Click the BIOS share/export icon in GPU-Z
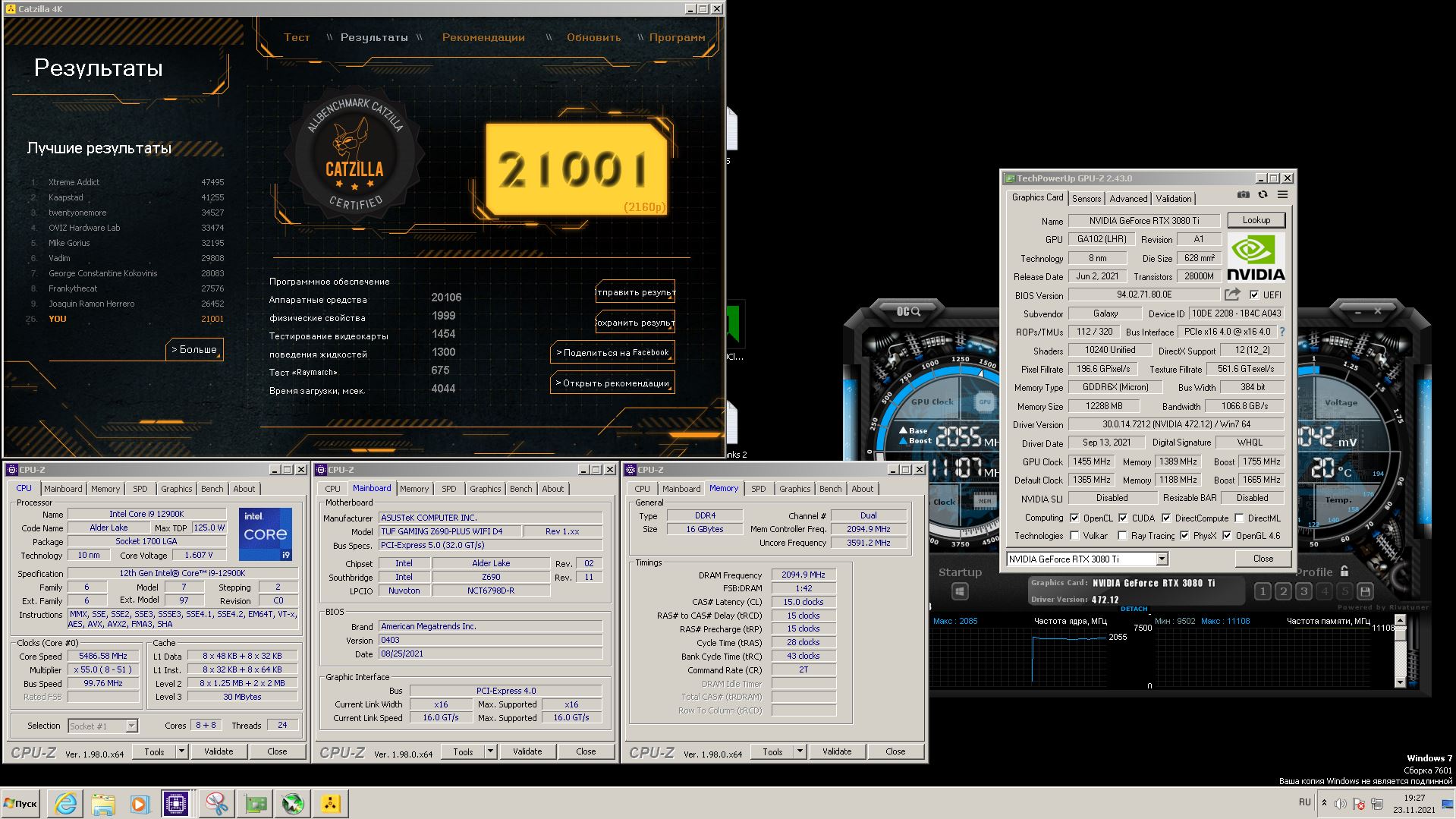 click(x=1233, y=295)
